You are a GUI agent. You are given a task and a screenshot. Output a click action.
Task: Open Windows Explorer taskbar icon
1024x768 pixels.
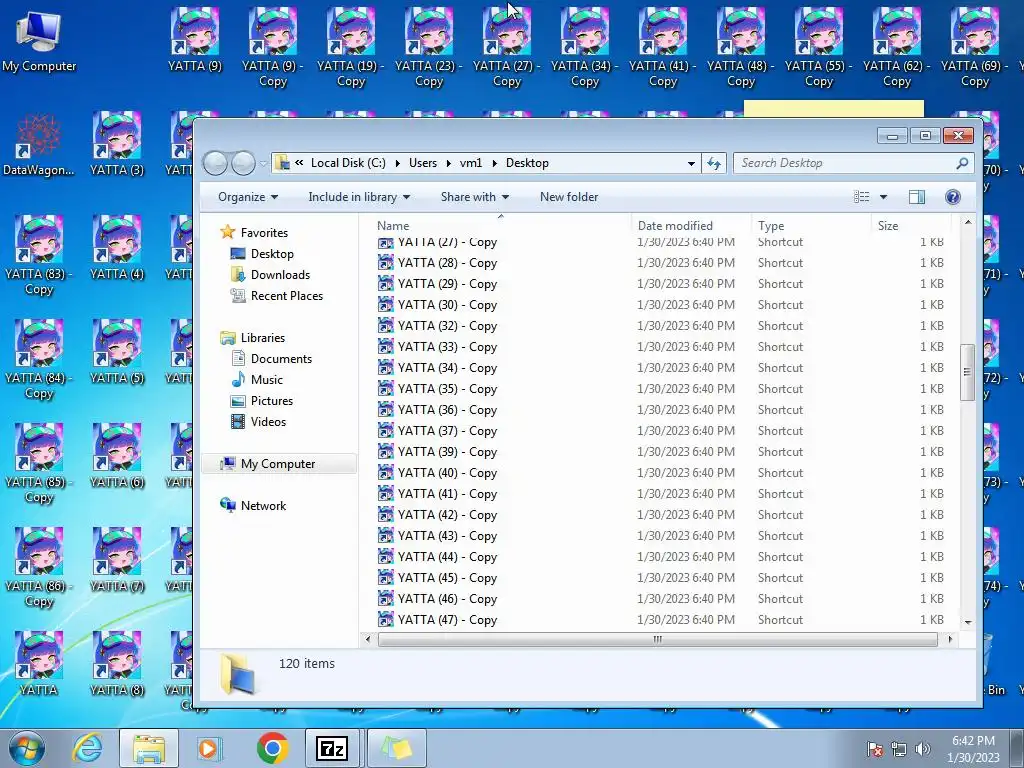[x=148, y=748]
